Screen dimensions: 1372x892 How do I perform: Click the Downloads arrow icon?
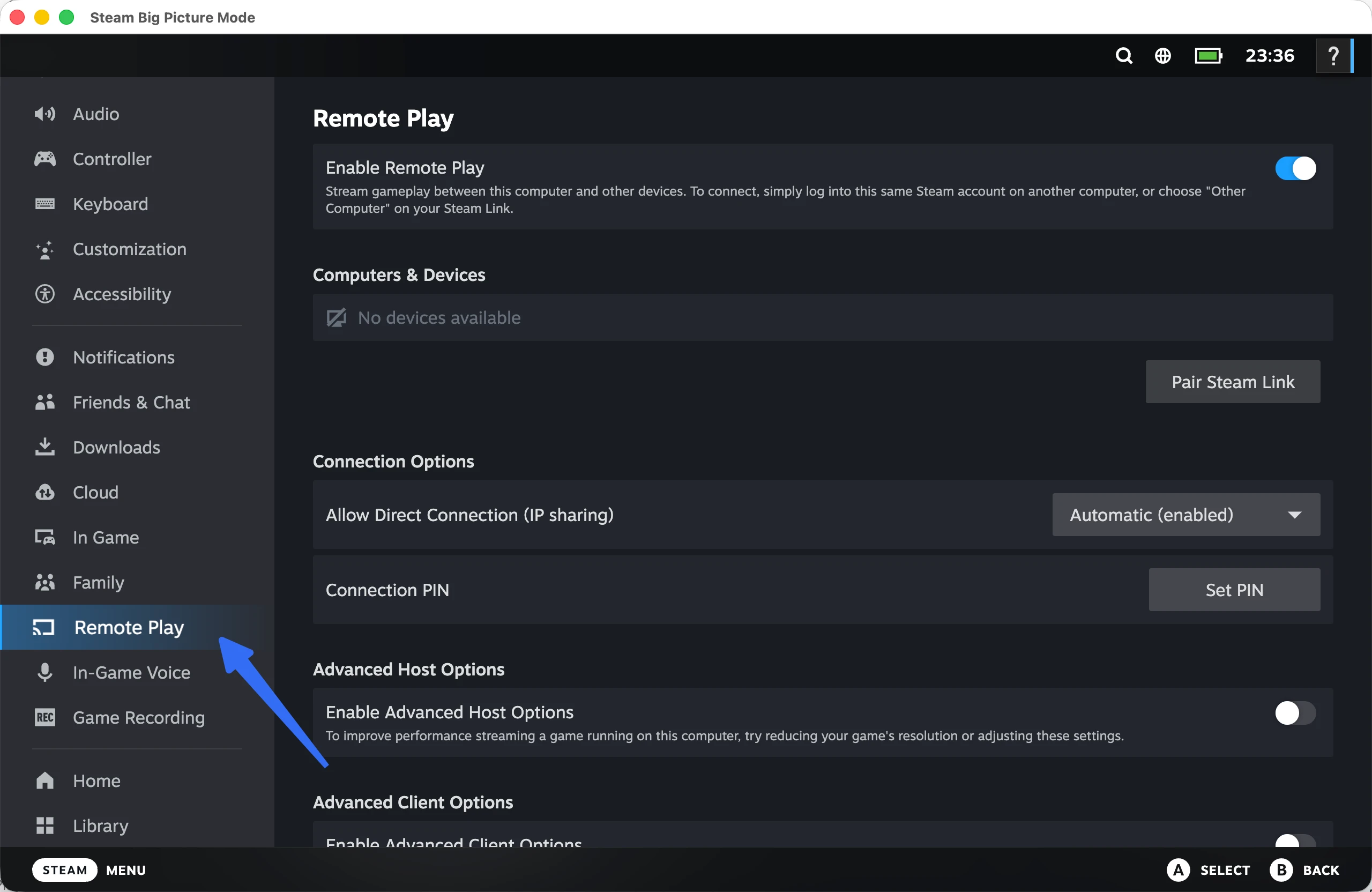click(x=45, y=447)
